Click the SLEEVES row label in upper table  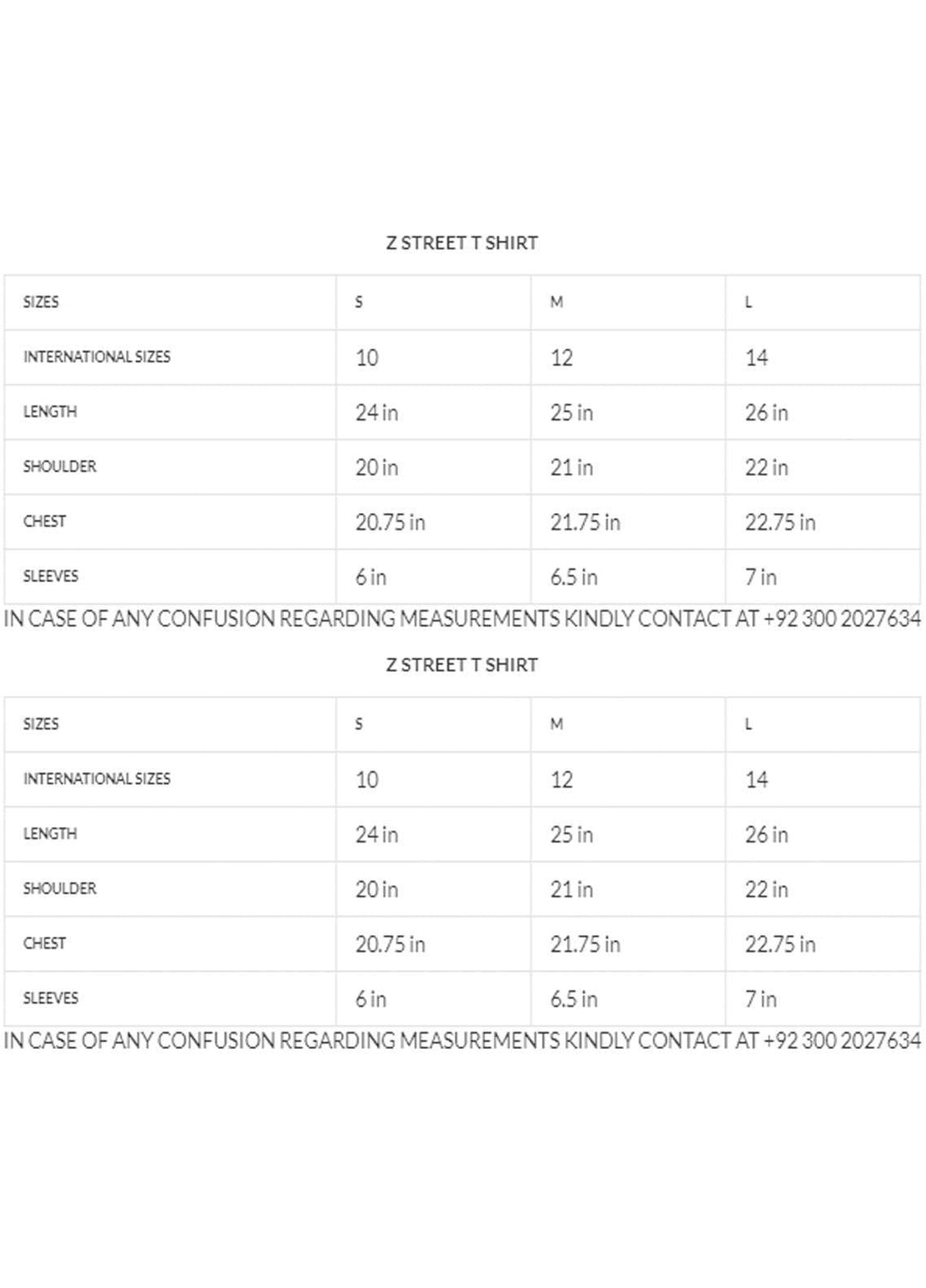(x=51, y=576)
